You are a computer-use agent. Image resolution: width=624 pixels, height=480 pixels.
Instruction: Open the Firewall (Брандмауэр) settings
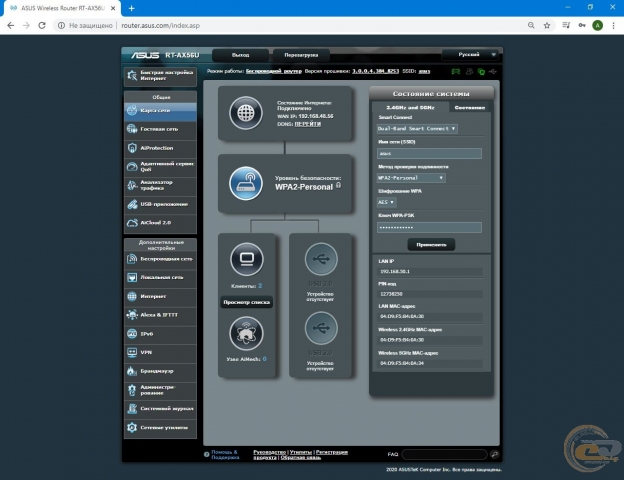(x=160, y=371)
